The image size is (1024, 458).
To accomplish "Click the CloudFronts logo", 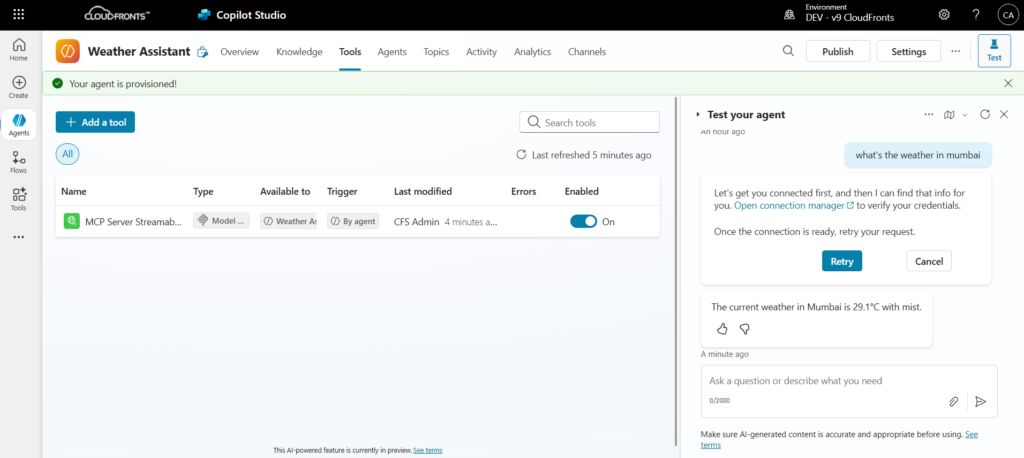I will coord(118,14).
